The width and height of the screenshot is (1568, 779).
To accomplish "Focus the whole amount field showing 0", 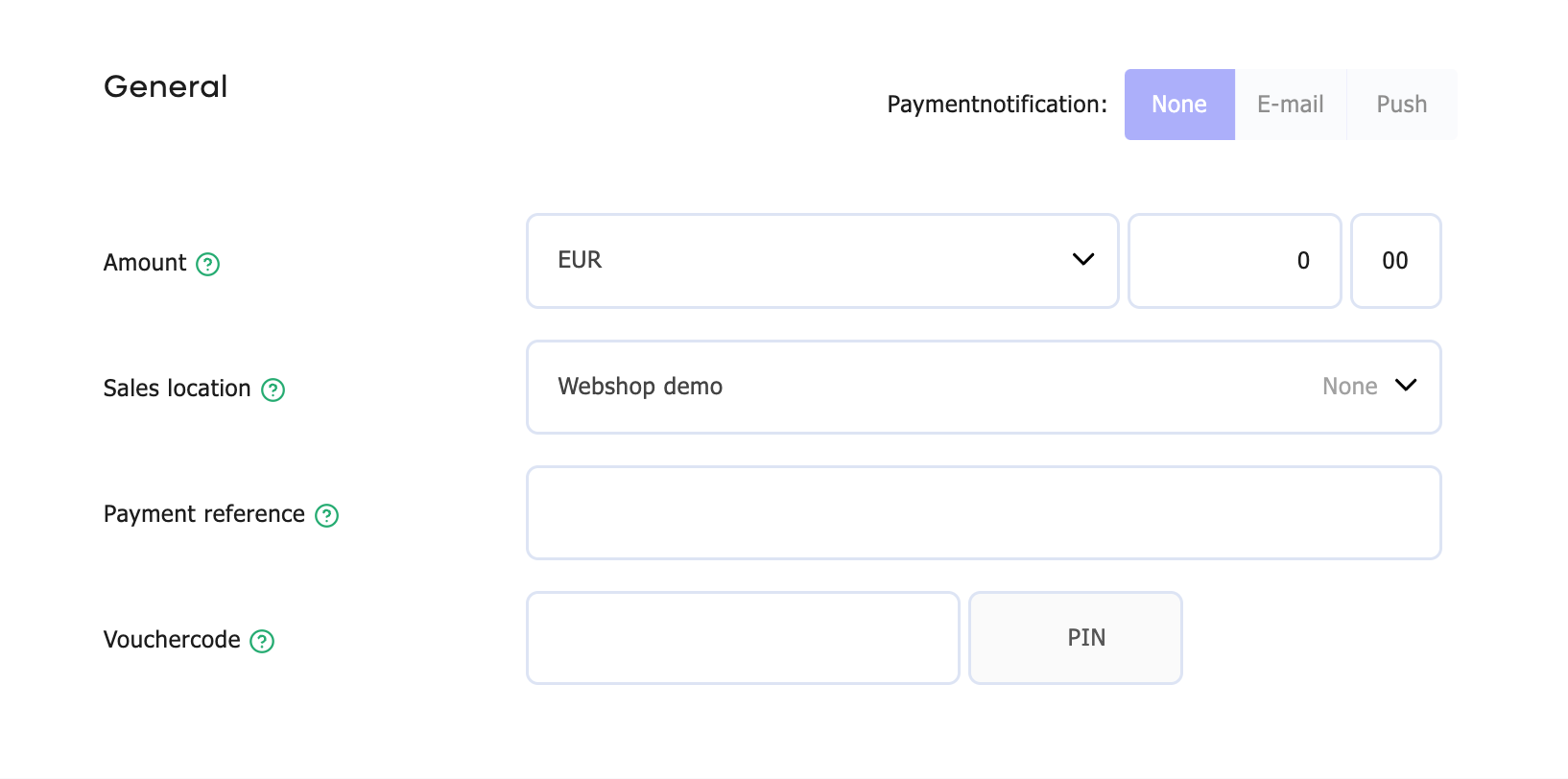I will (x=1235, y=261).
